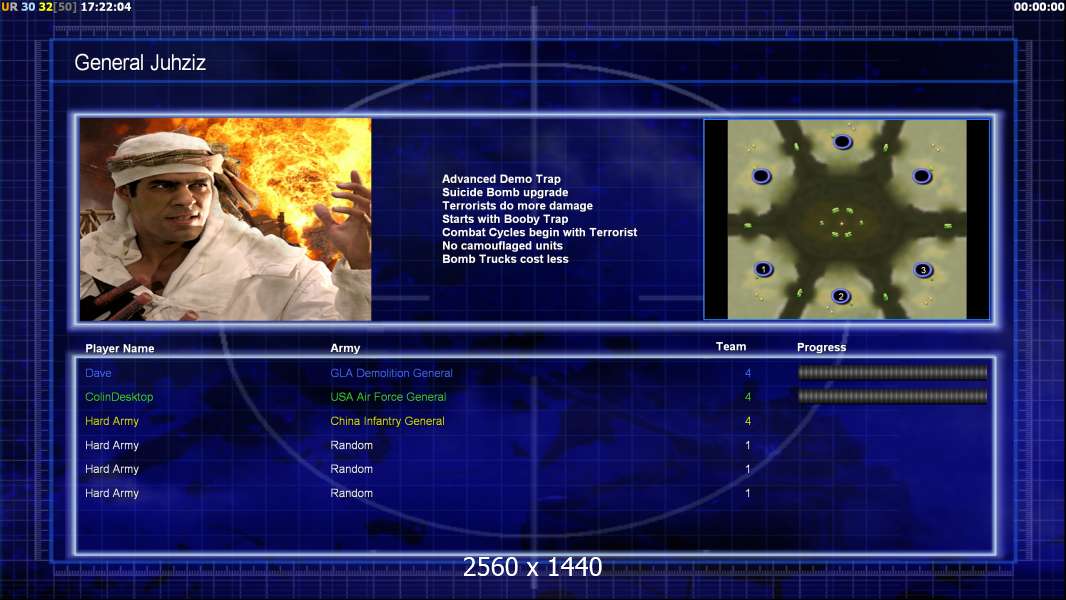
Task: Click start position marker 3 on map
Action: (923, 270)
